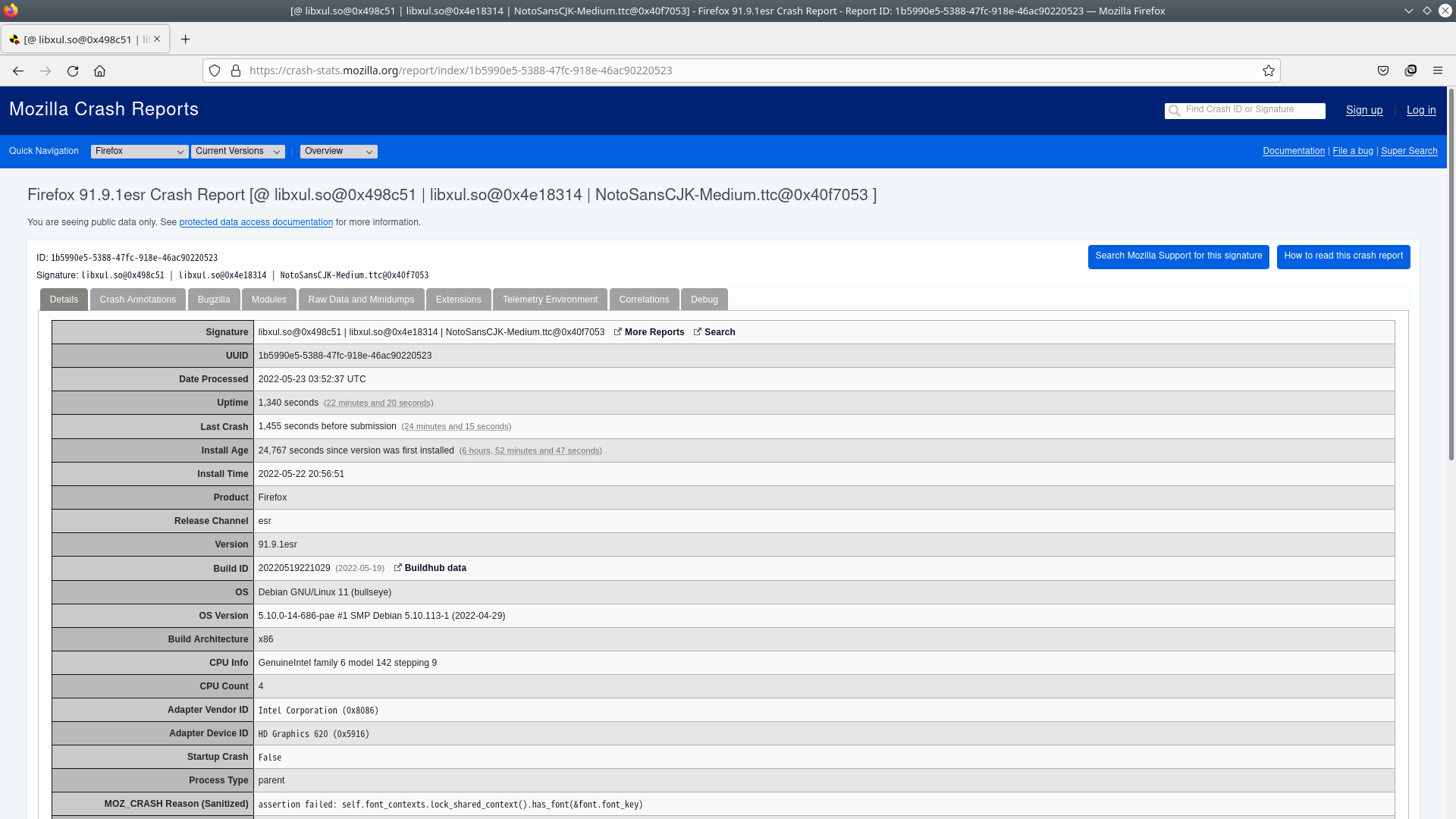
Task: Click the Firefox logo in title bar
Action: (x=11, y=11)
